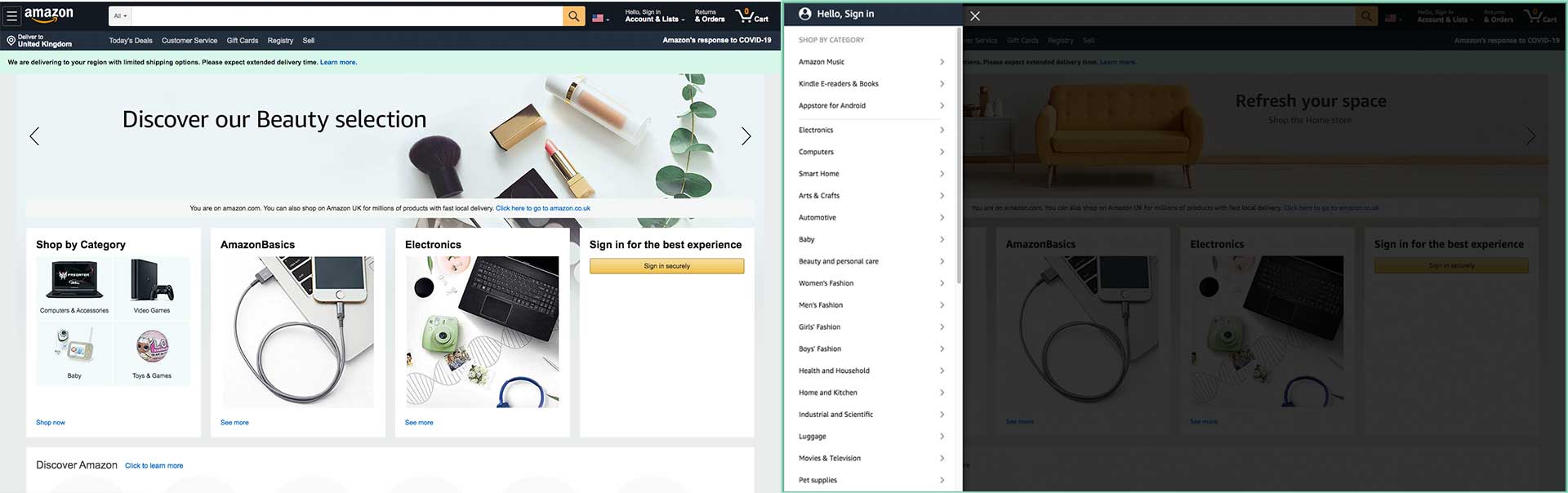
Task: Expand Account & Lists dropdown
Action: tap(655, 16)
